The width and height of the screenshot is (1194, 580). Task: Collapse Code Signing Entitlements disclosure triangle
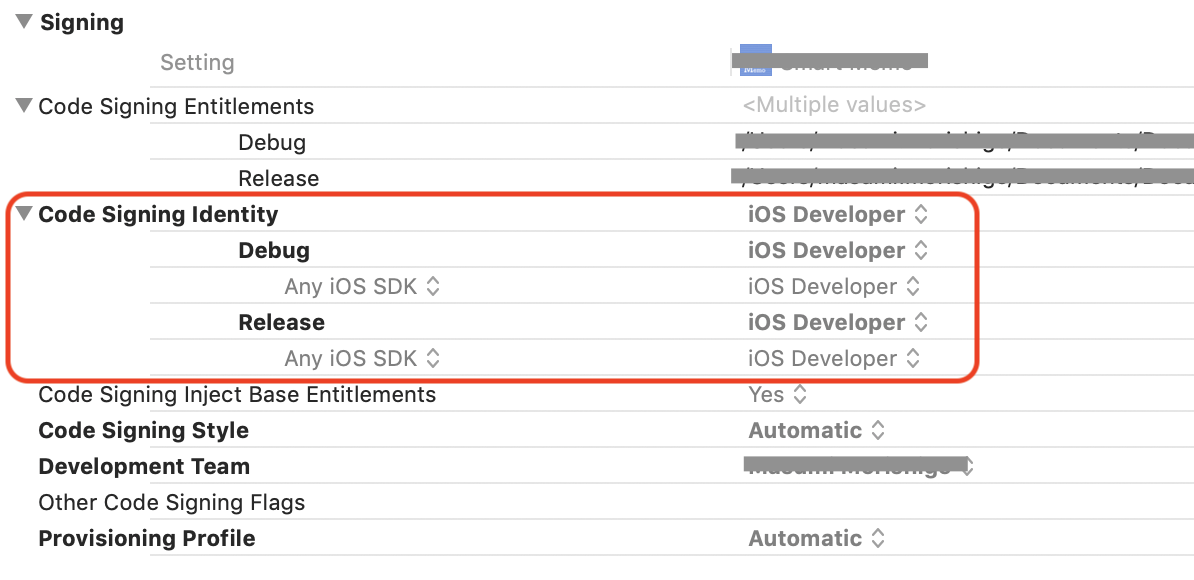[x=24, y=105]
